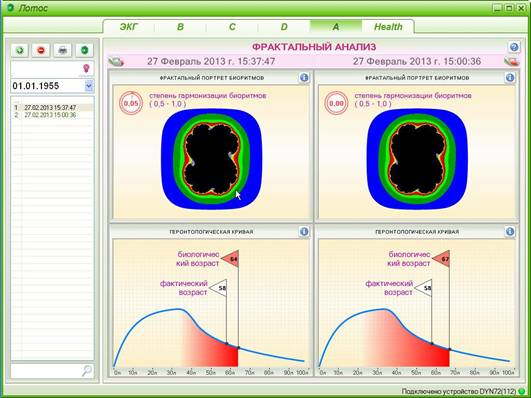Click the Лотос app logo in title bar
The width and height of the screenshot is (531, 398).
[10, 7]
